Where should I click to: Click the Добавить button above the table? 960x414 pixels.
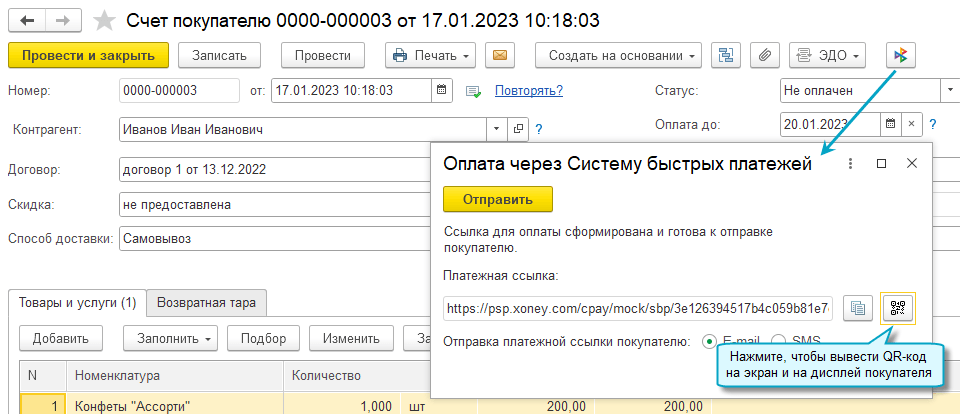(61, 338)
